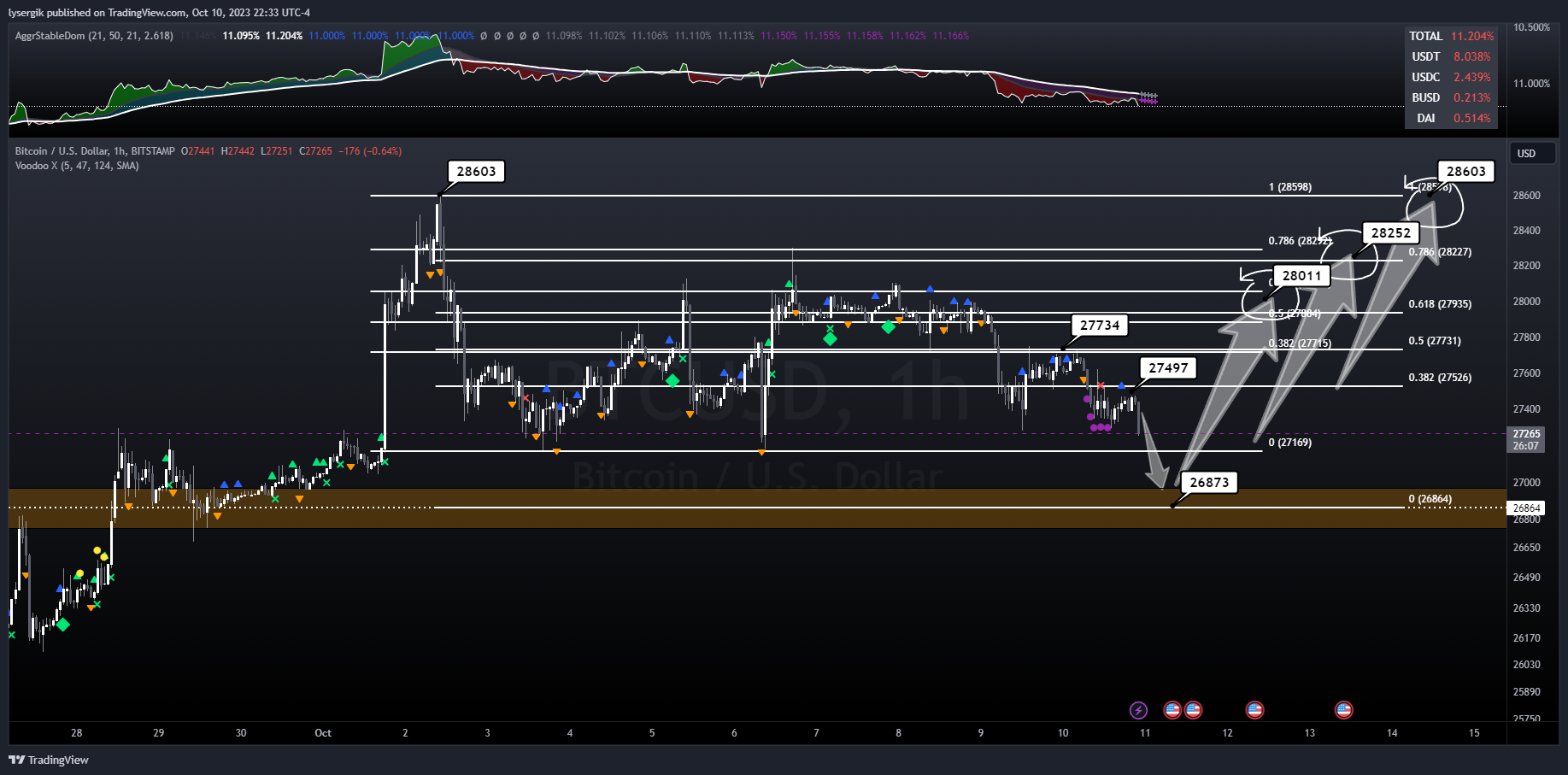The width and height of the screenshot is (1568, 775).
Task: Click the TOTAL 11.204% table value
Action: [1472, 36]
